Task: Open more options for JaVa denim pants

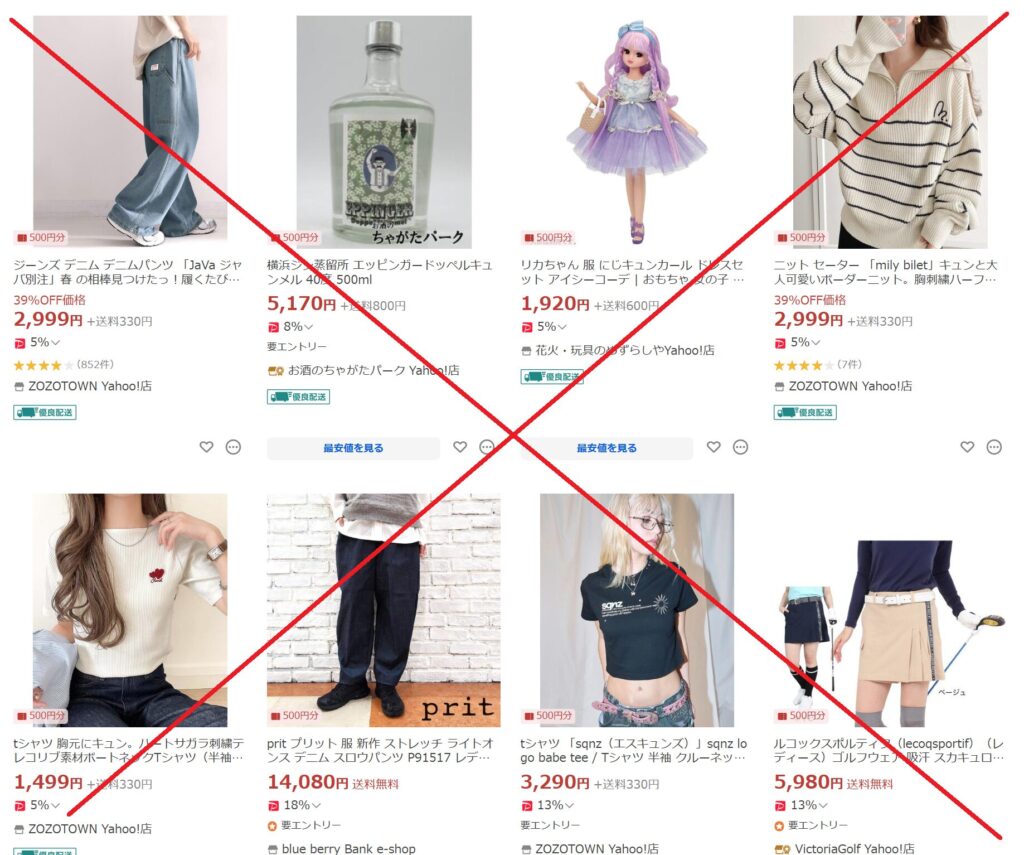Action: (x=233, y=447)
